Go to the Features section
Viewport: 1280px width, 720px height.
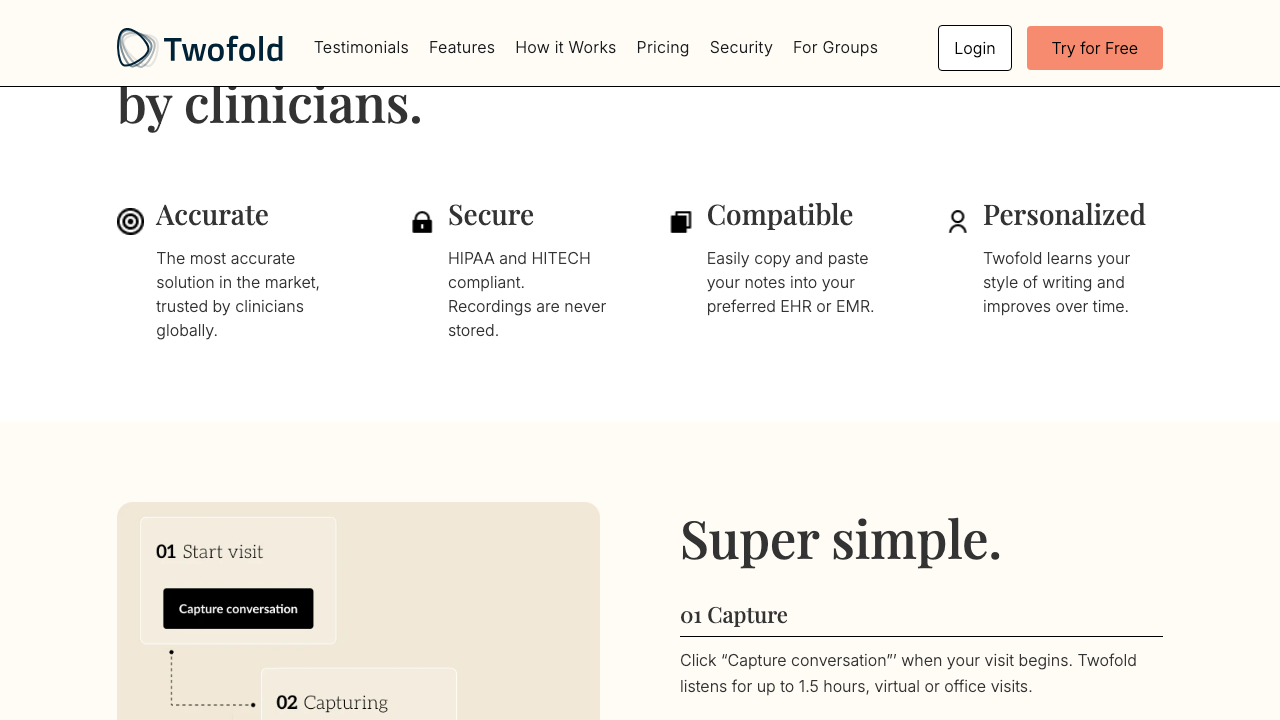click(x=462, y=48)
